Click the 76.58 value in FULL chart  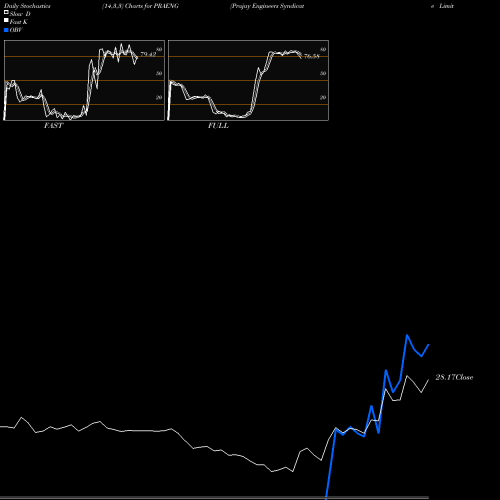(312, 56)
